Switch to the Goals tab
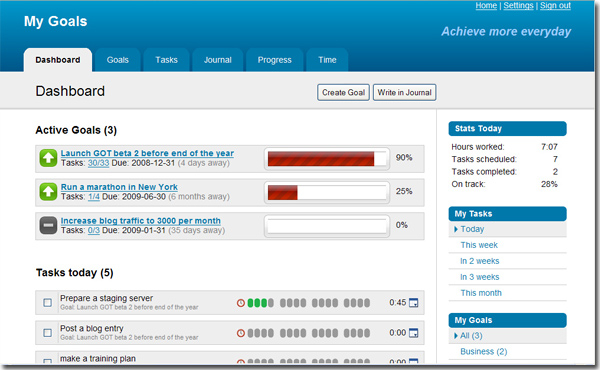The height and width of the screenshot is (370, 600). tap(117, 60)
